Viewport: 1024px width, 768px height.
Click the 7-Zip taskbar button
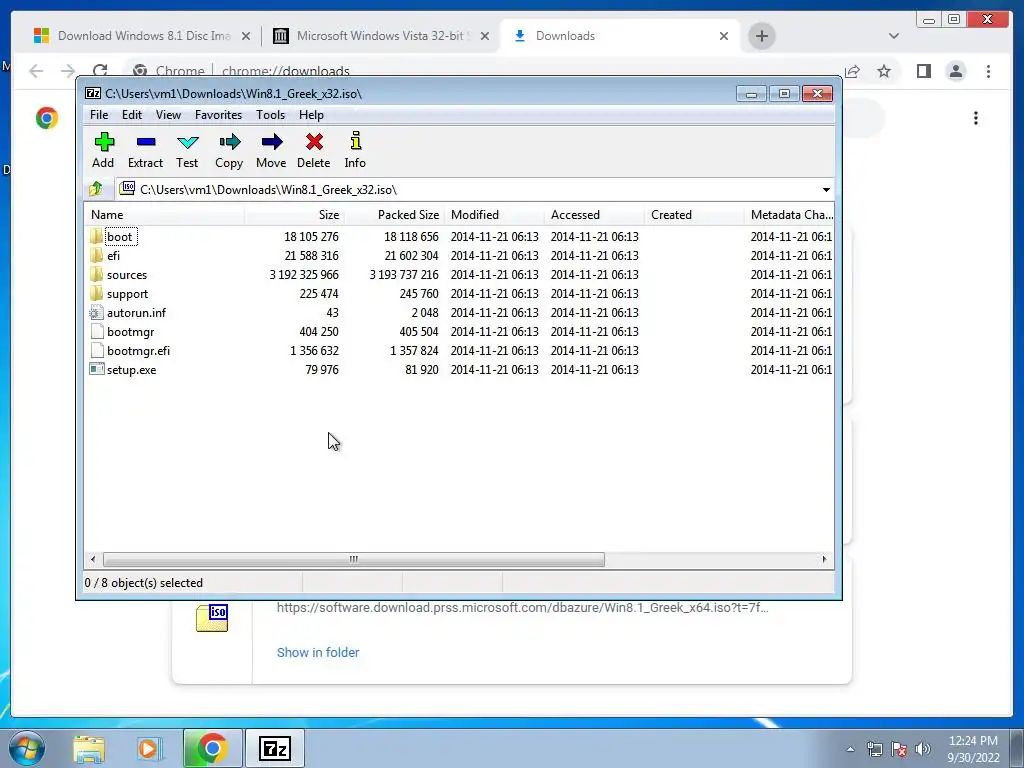pyautogui.click(x=274, y=748)
